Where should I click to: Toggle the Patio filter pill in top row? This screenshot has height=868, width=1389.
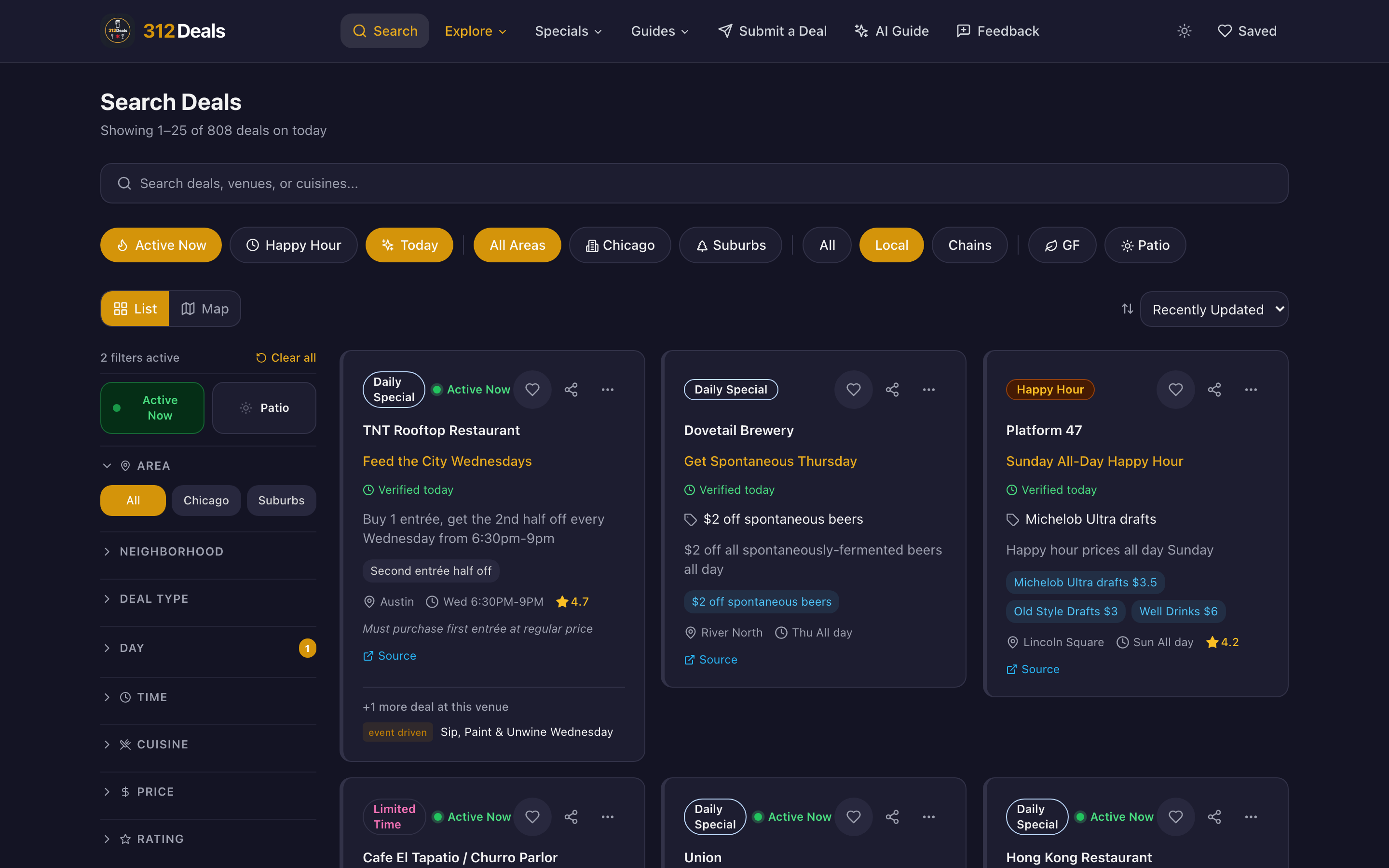pos(1145,245)
